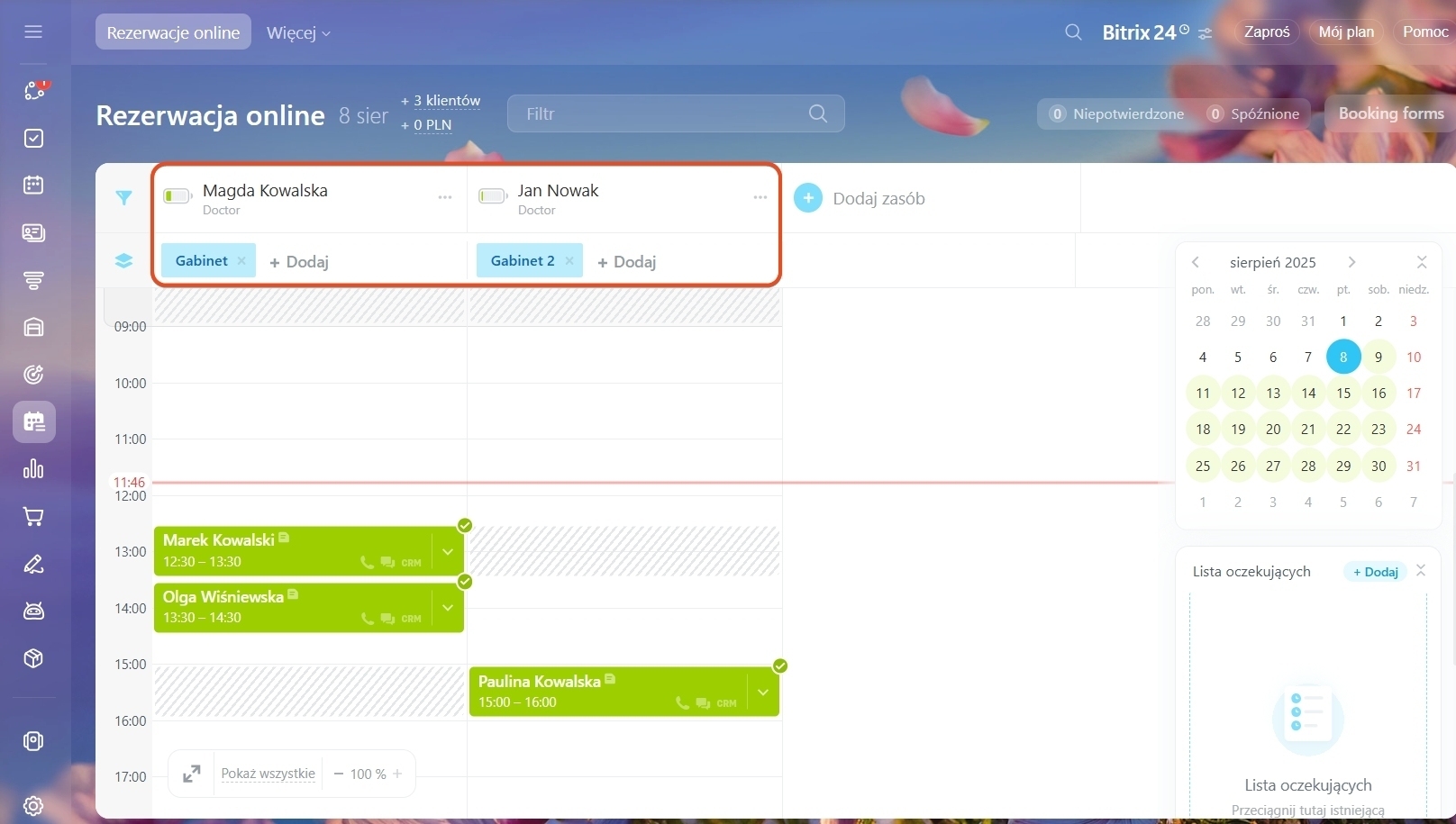Click the funnel filter icon beside resources

click(124, 198)
